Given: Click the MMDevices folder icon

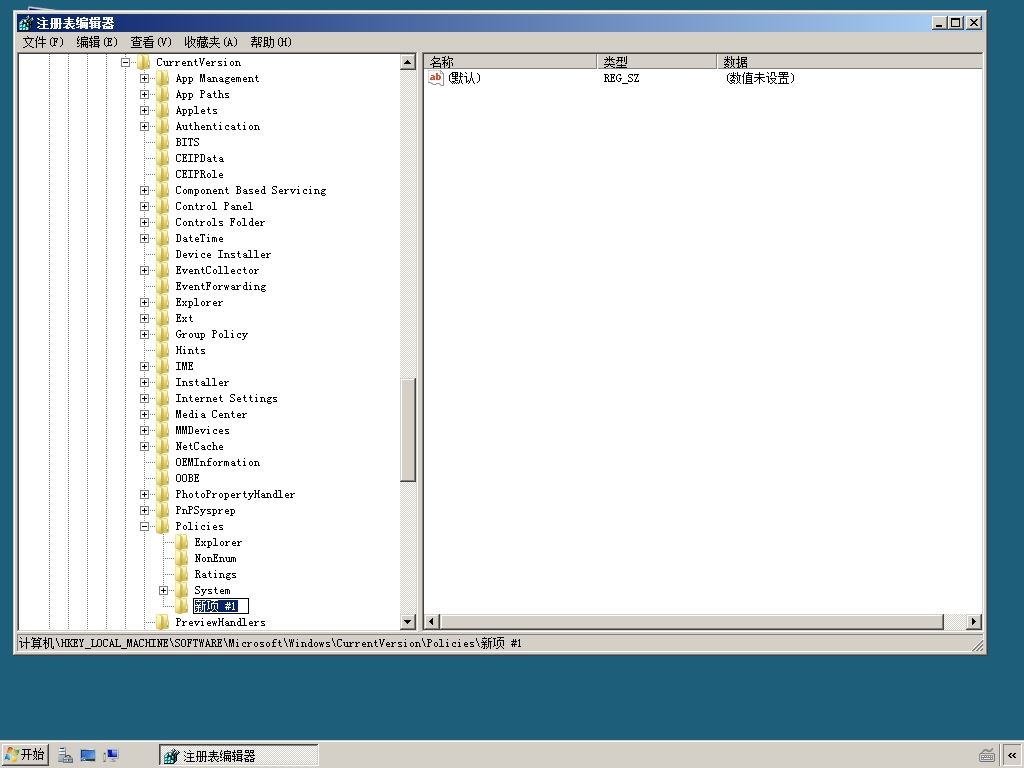Looking at the screenshot, I should 163,430.
